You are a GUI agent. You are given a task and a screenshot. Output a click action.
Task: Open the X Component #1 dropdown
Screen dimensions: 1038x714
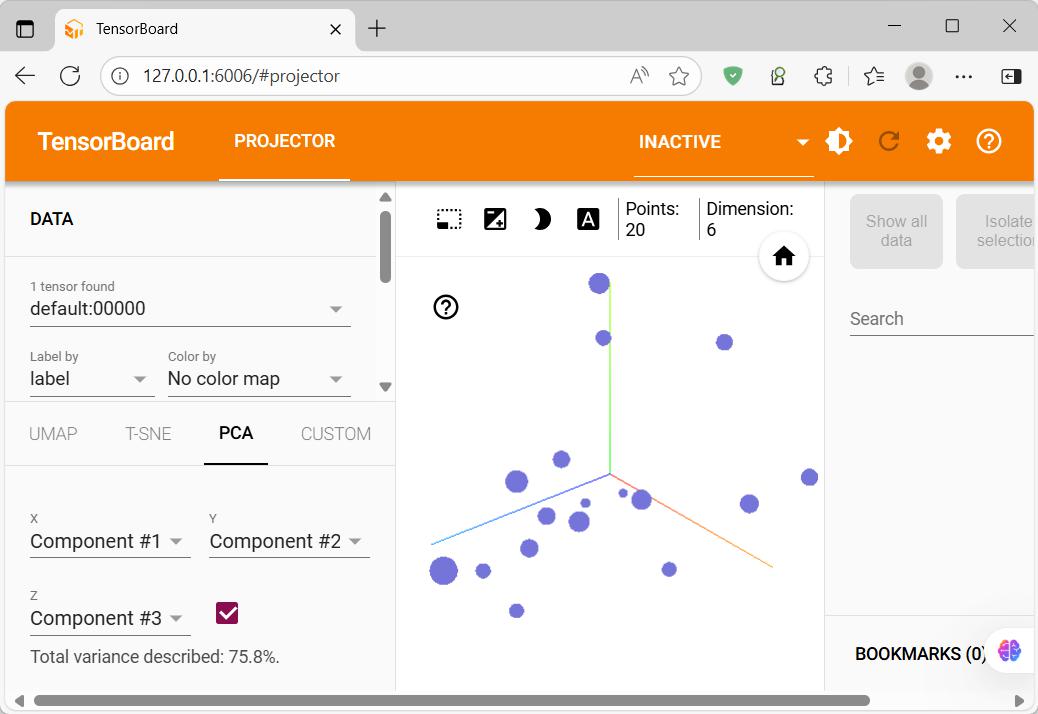pyautogui.click(x=110, y=541)
